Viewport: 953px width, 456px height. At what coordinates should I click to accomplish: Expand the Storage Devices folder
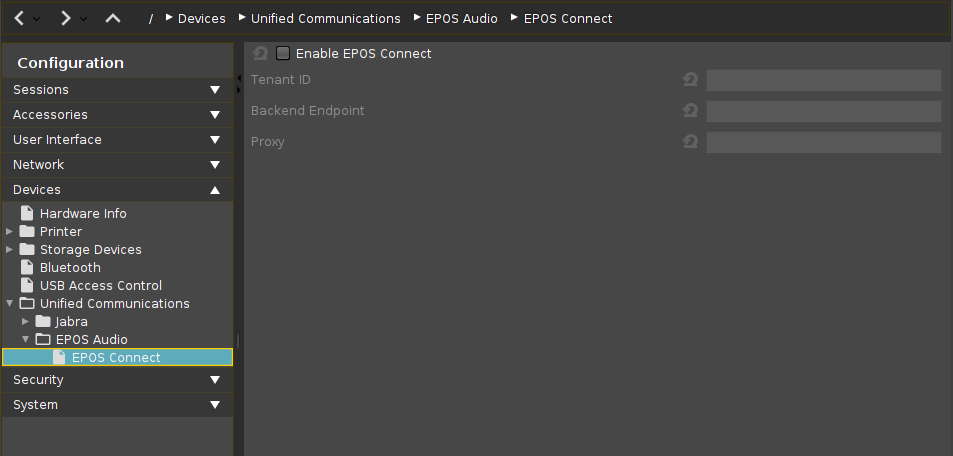pos(10,250)
